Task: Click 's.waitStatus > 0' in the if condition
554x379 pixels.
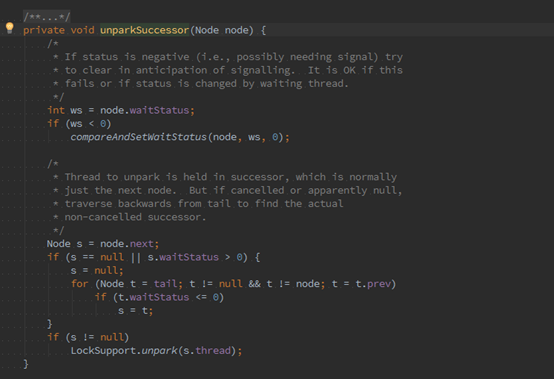Action: pos(195,257)
